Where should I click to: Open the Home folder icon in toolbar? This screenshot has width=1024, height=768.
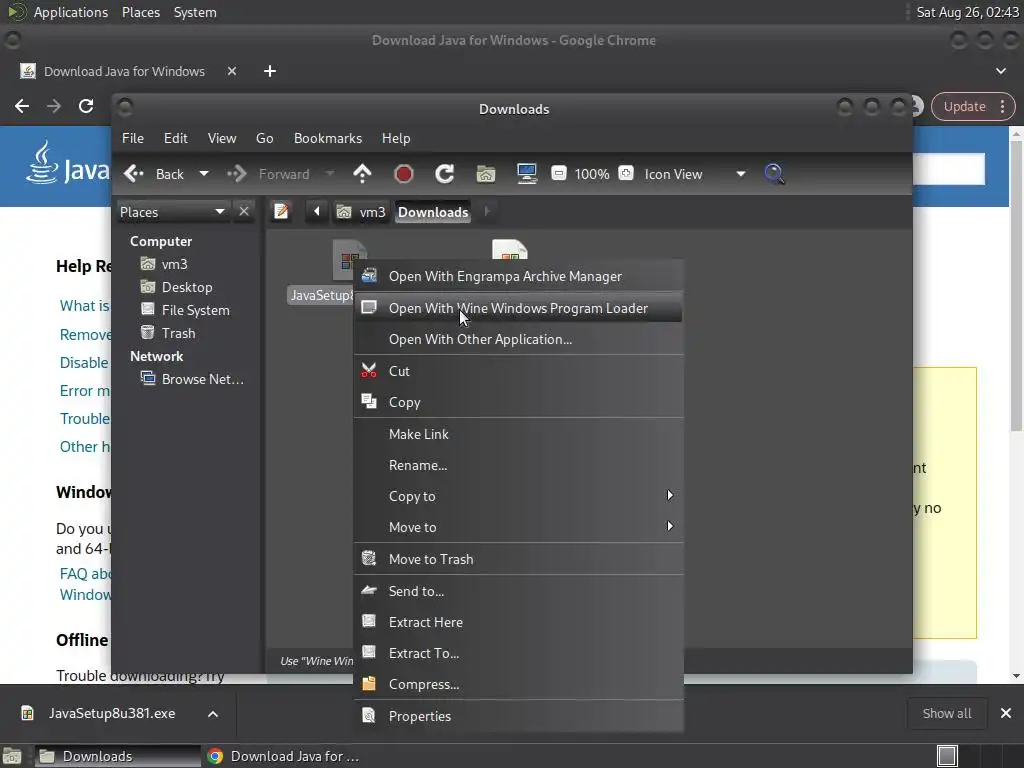pos(485,174)
